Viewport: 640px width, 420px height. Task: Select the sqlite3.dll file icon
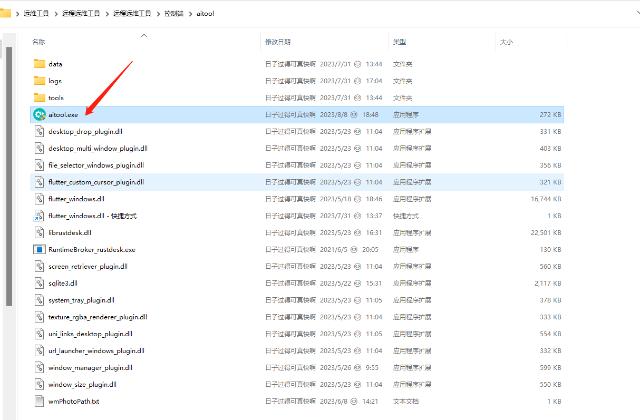[40, 283]
